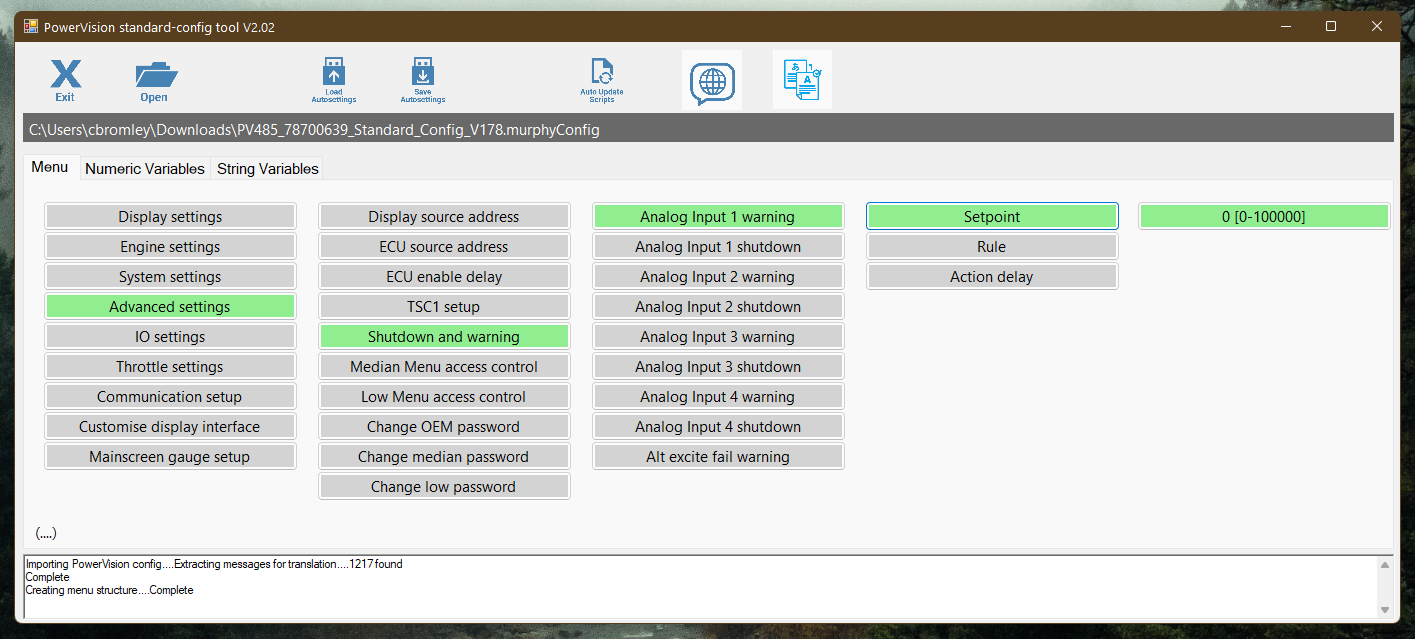Screen dimensions: 1415x639
Task: Click the Exit icon on the toolbar
Action: (64, 80)
